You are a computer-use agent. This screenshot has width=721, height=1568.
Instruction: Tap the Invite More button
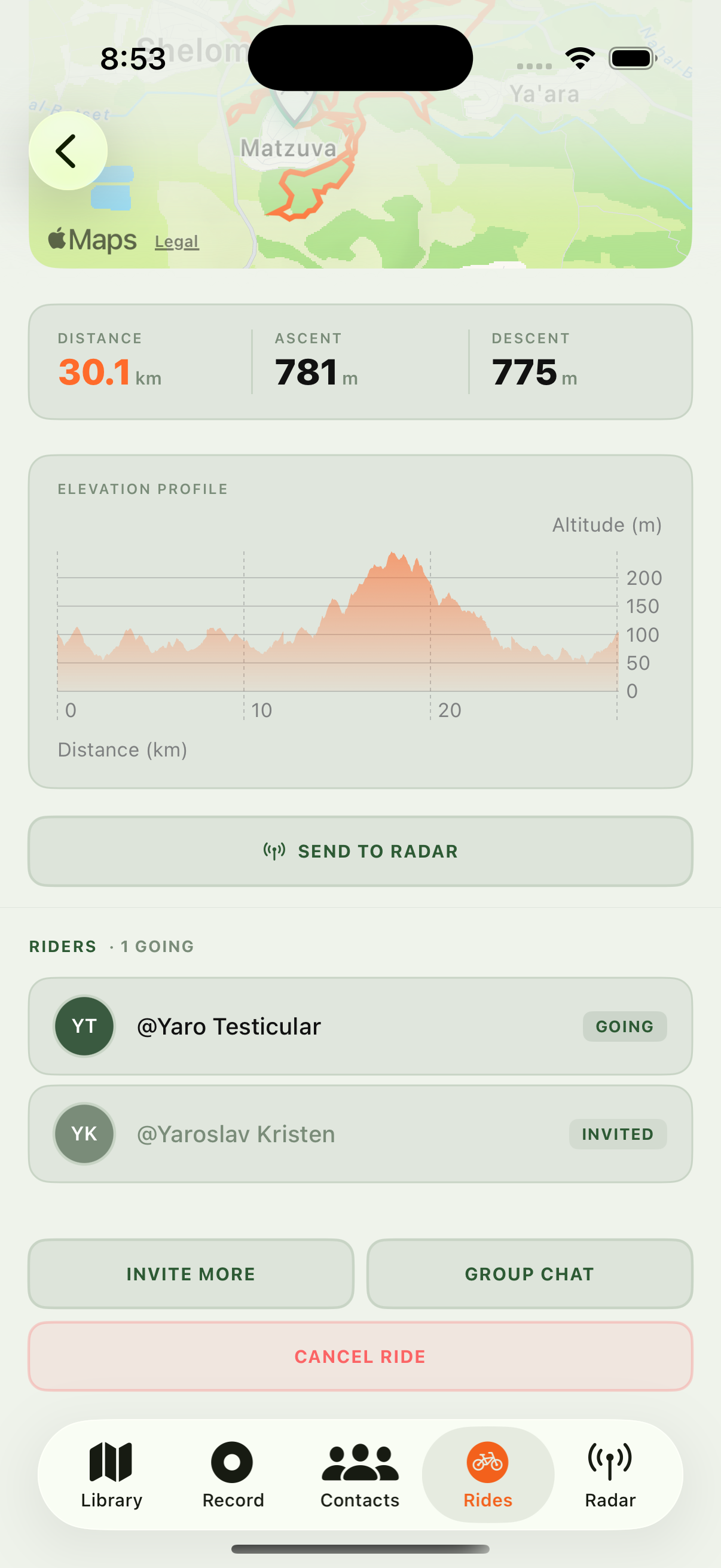191,1273
